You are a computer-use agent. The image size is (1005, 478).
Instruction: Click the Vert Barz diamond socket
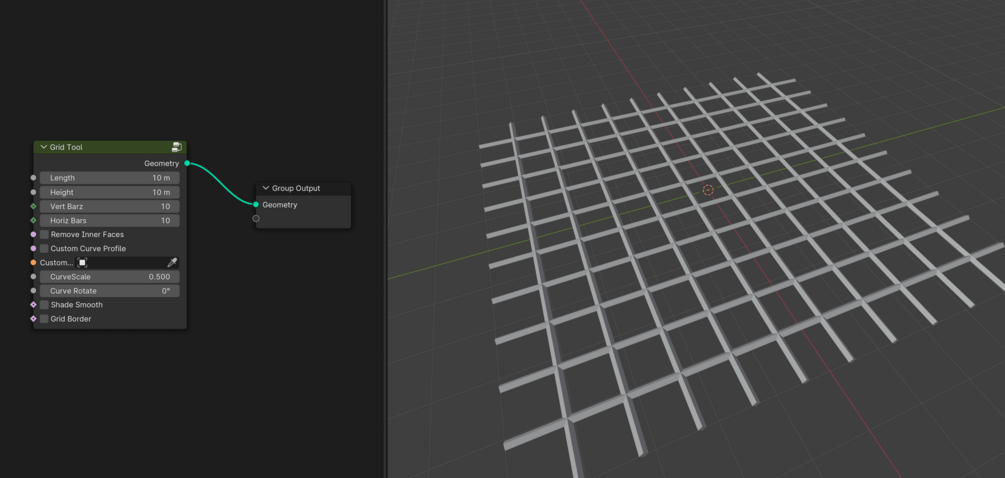(x=33, y=206)
